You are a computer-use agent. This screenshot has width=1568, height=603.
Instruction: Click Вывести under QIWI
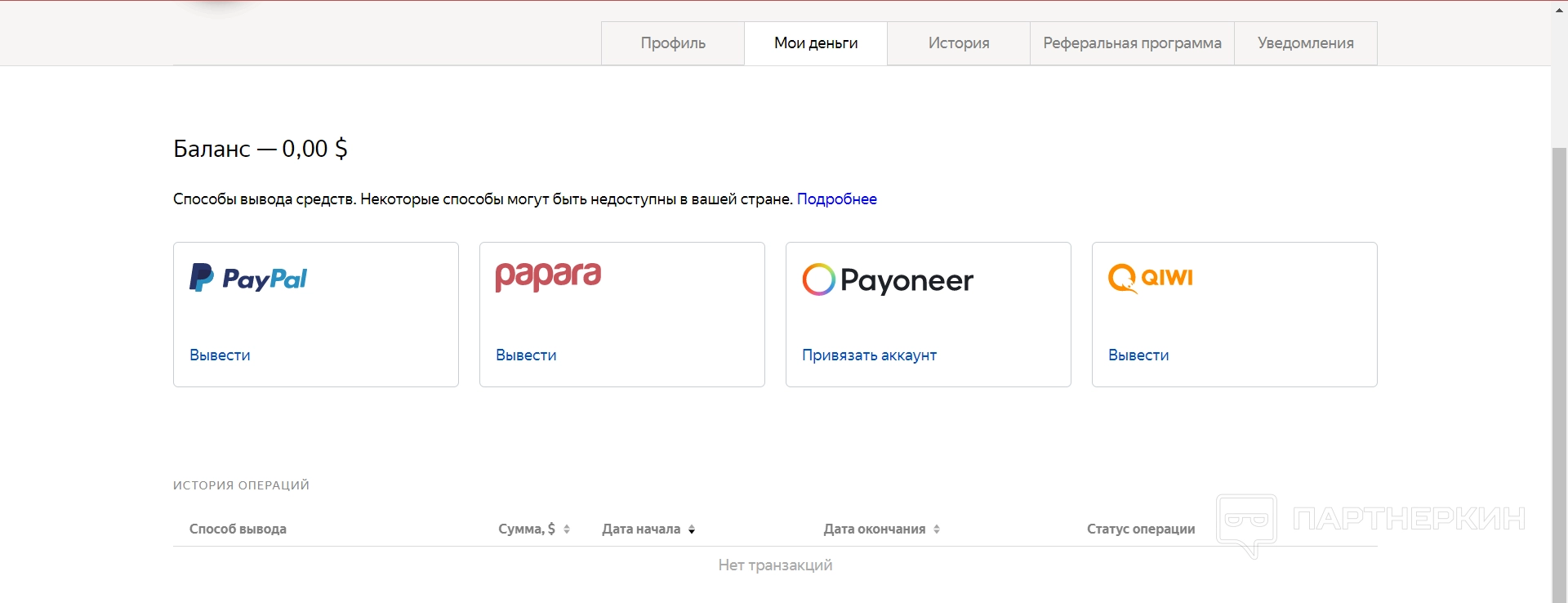coord(1138,355)
